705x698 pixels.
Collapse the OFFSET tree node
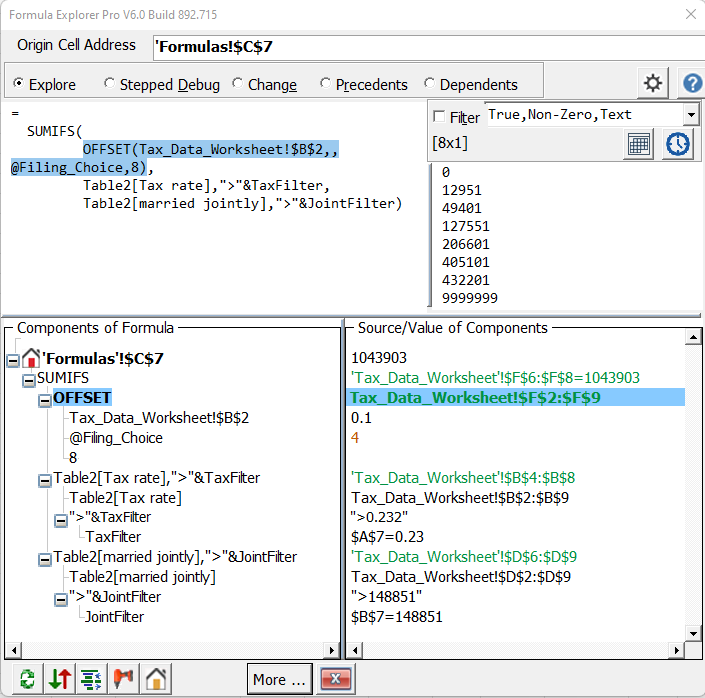45,400
